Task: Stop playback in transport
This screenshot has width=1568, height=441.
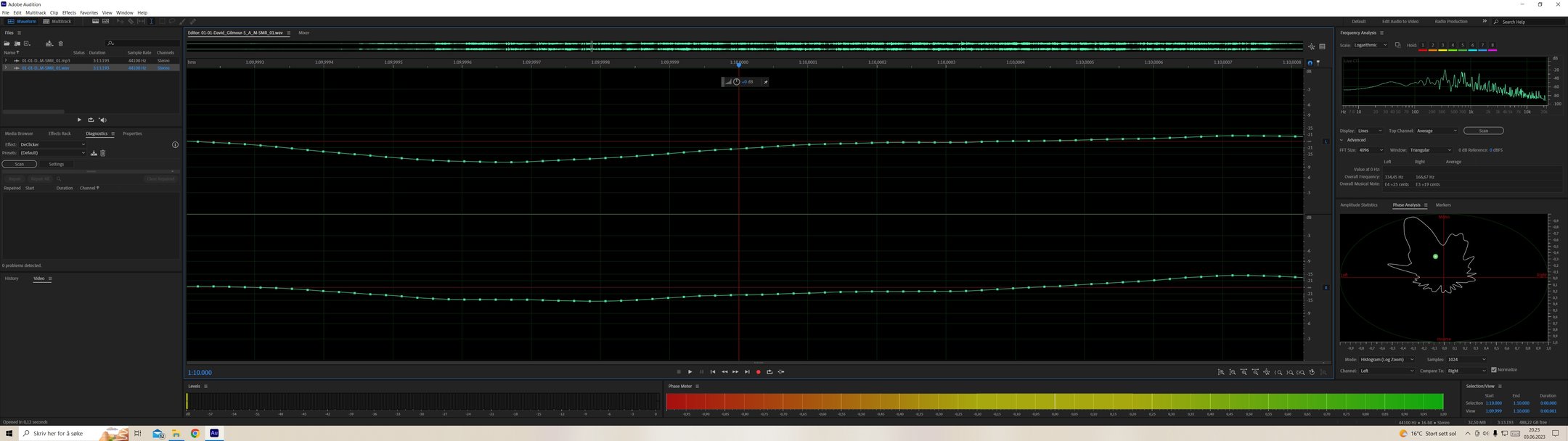Action: pos(679,372)
